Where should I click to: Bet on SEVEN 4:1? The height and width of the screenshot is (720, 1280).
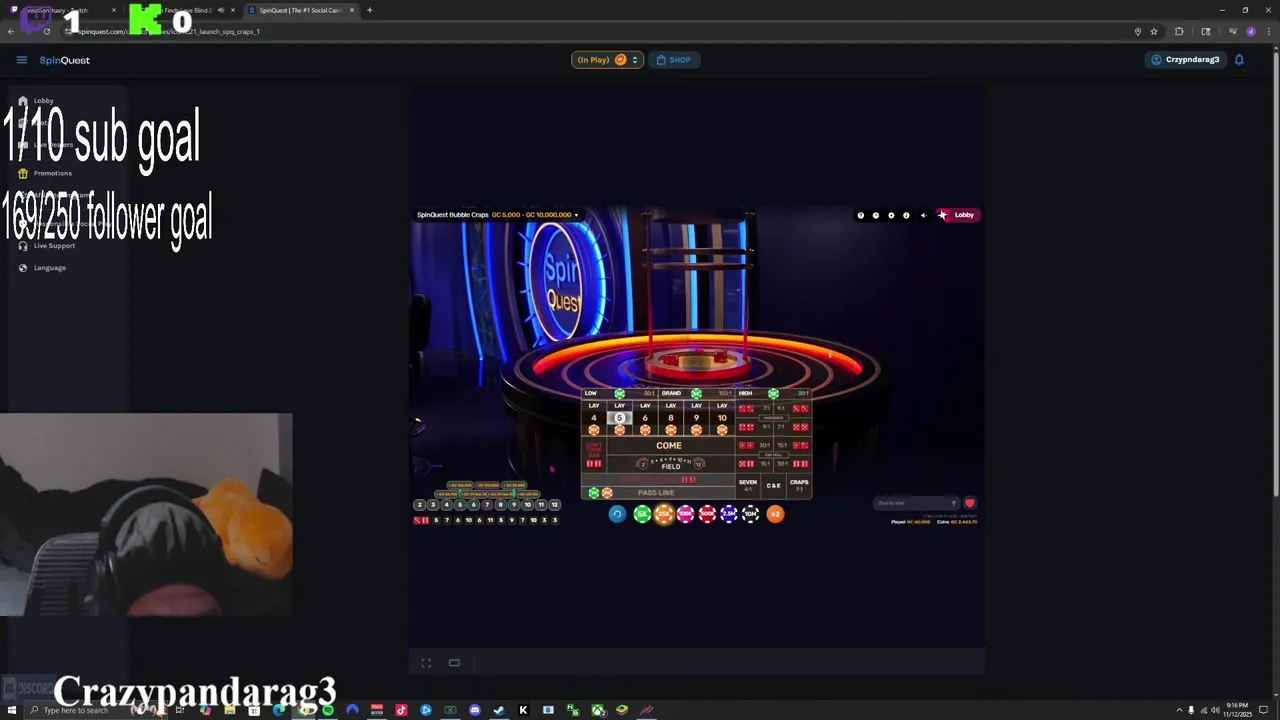click(748, 486)
